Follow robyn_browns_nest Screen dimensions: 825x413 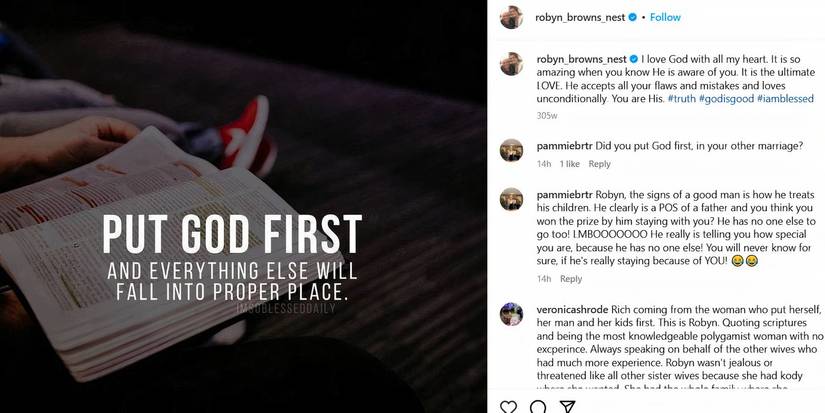point(666,17)
